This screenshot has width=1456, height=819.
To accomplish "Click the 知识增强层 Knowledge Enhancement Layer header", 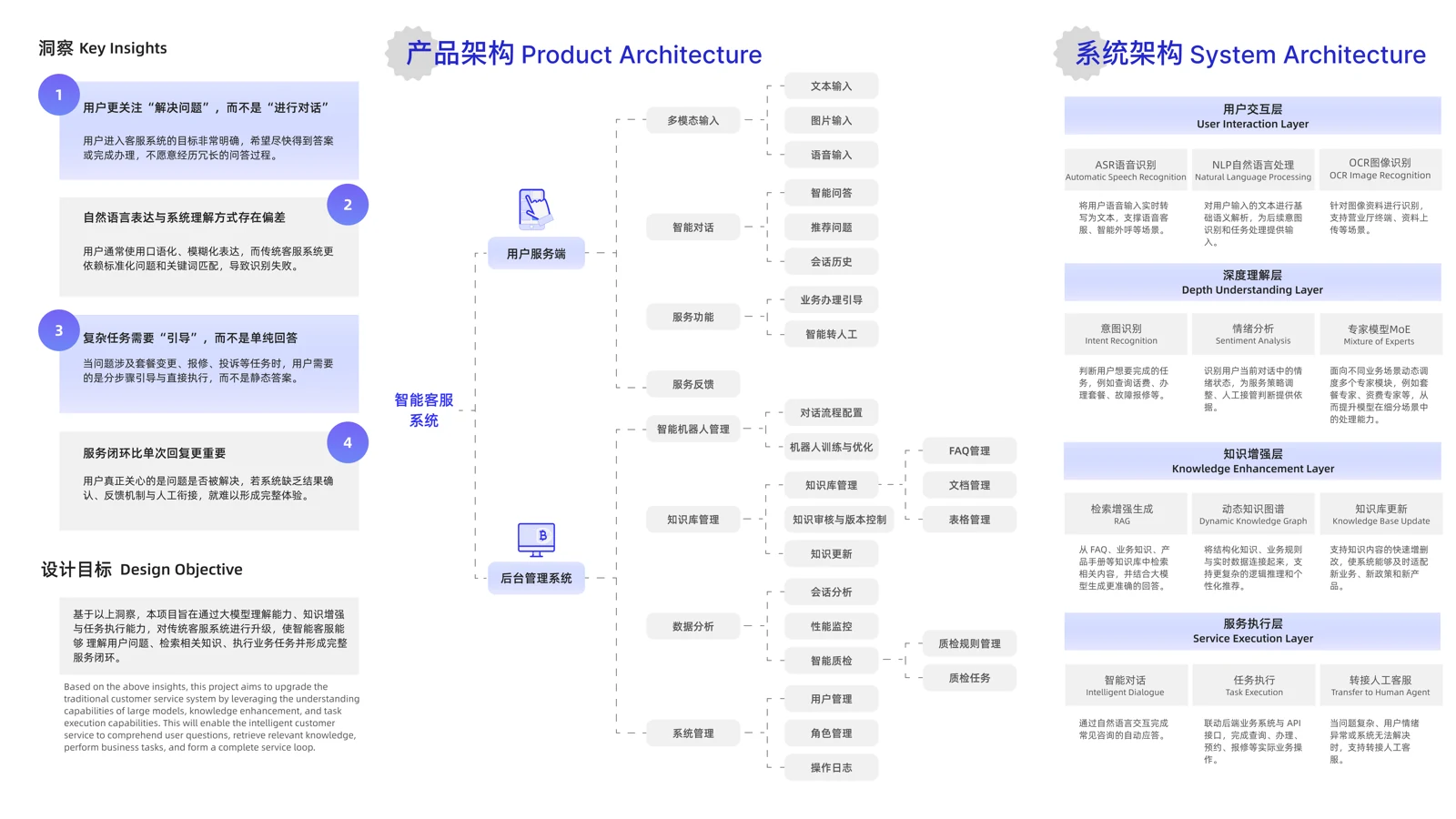I will click(x=1252, y=460).
